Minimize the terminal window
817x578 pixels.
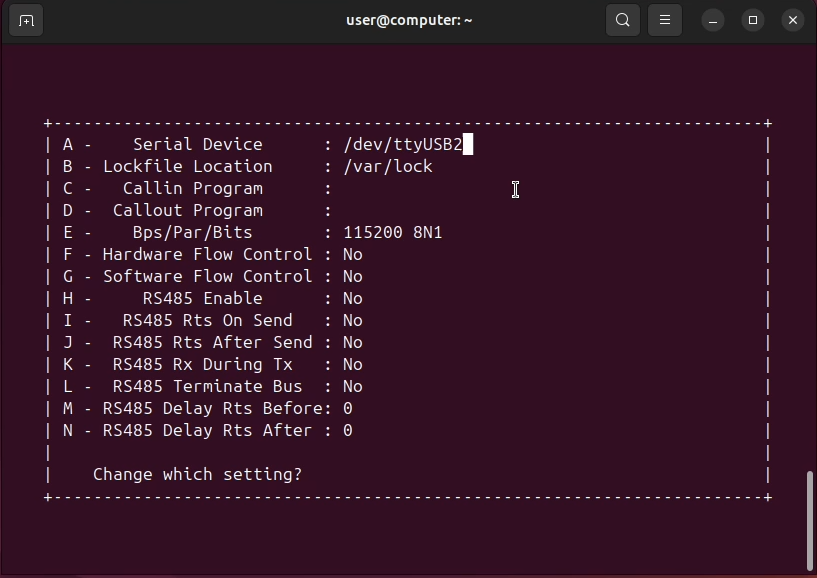pos(713,20)
